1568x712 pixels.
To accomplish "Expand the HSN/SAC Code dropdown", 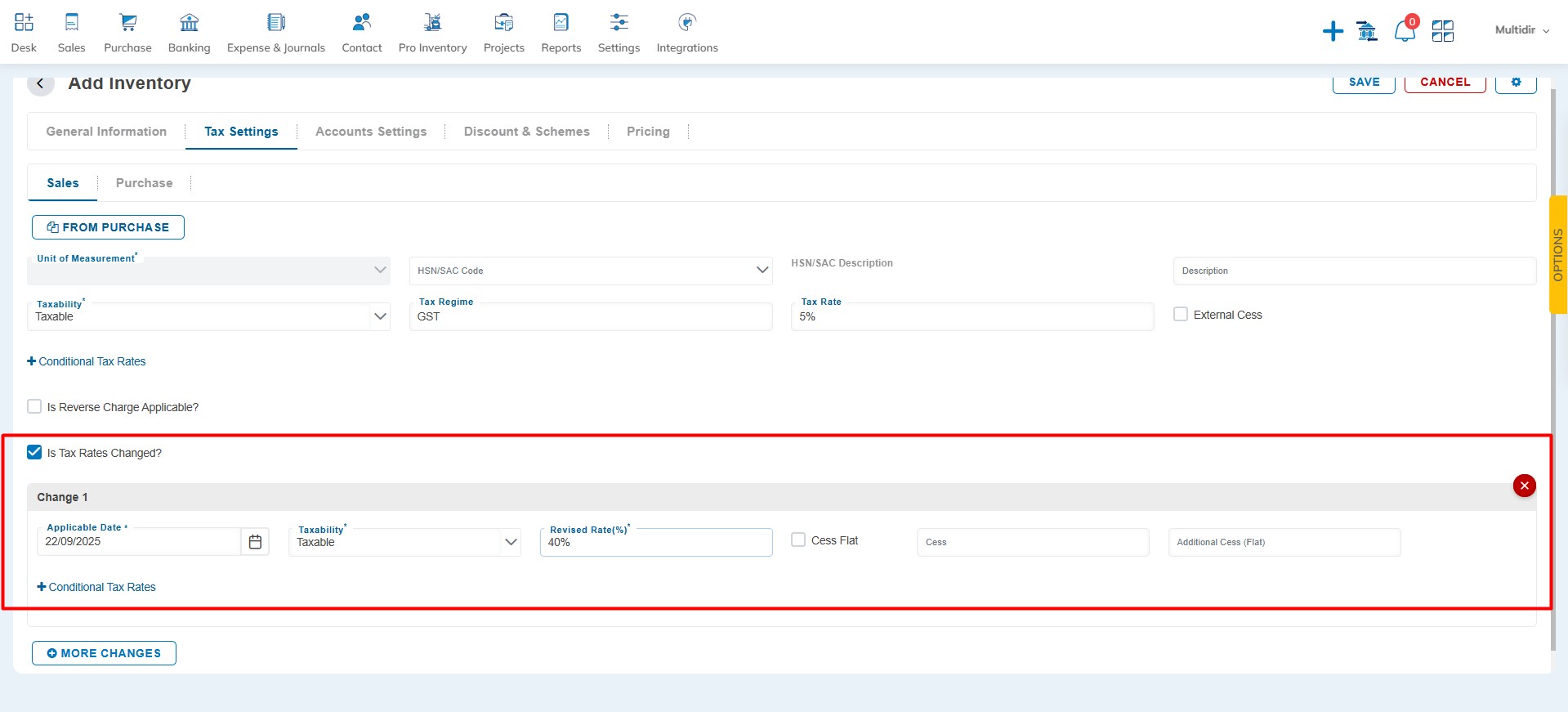I will click(762, 271).
